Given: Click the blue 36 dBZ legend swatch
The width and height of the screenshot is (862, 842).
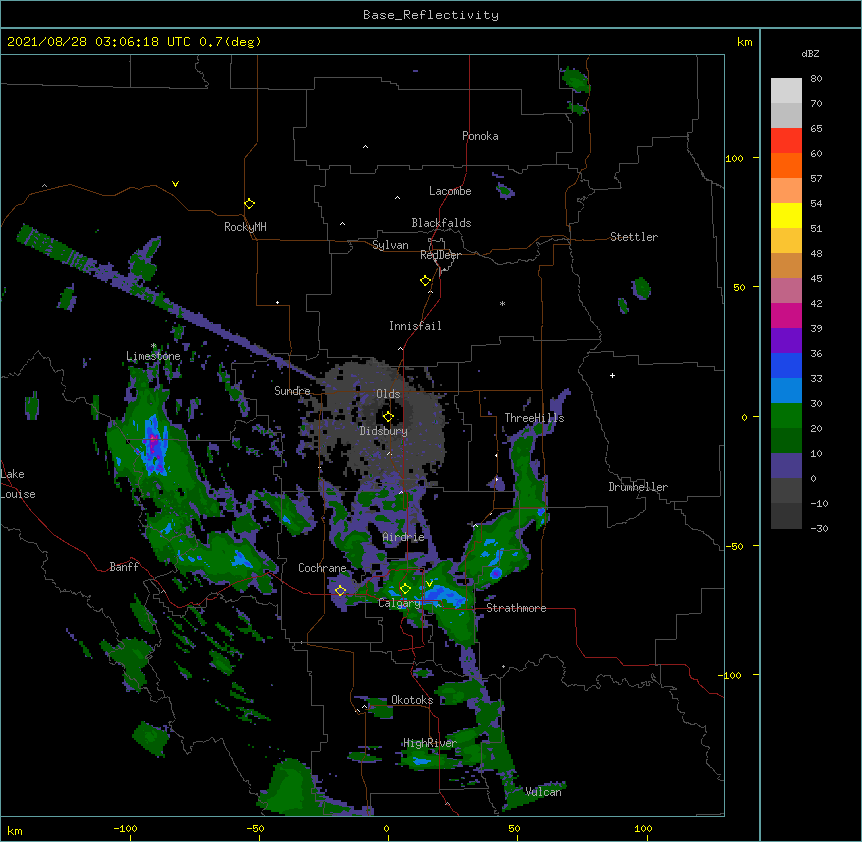Looking at the screenshot, I should click(786, 365).
